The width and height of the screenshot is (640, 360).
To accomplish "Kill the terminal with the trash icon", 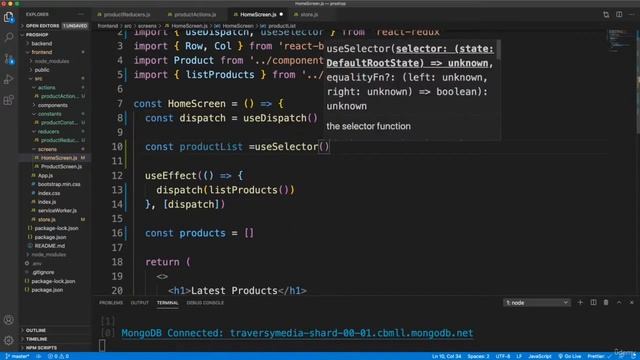I will pyautogui.click(x=606, y=302).
